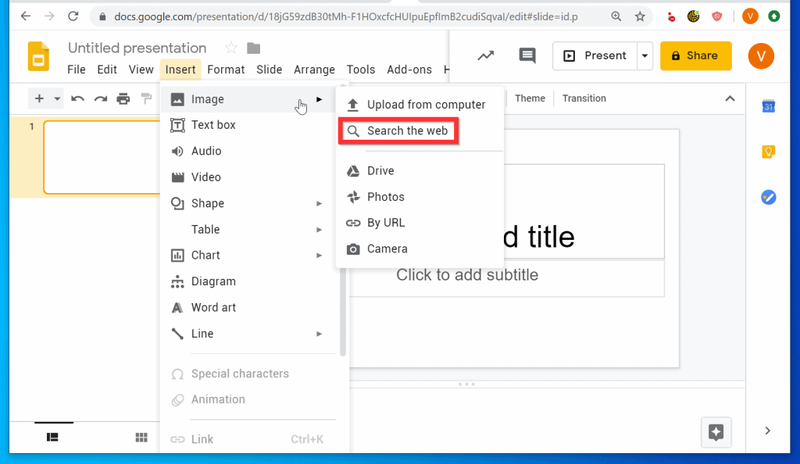
Task: Open the Transition panel
Action: click(584, 99)
